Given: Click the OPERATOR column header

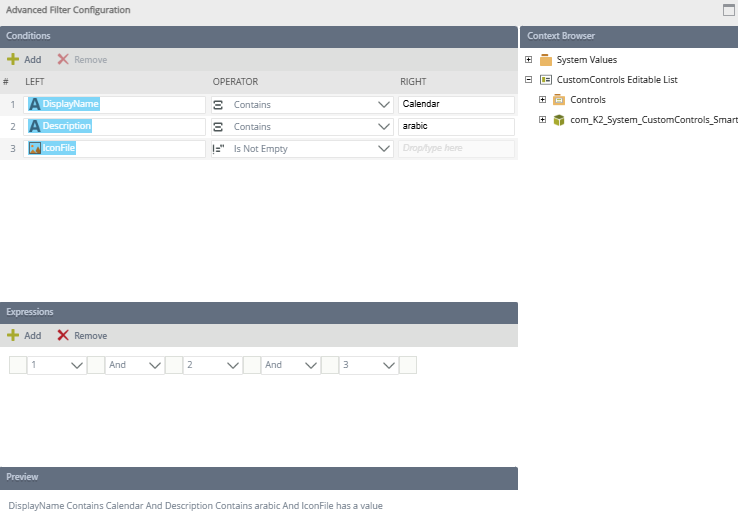Looking at the screenshot, I should [x=235, y=82].
